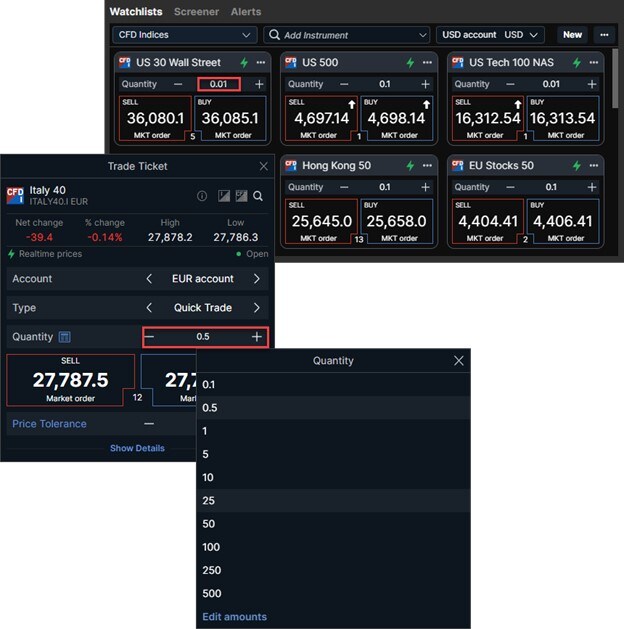Decrease US 30 Wall Street quantity
The width and height of the screenshot is (624, 629).
178,84
